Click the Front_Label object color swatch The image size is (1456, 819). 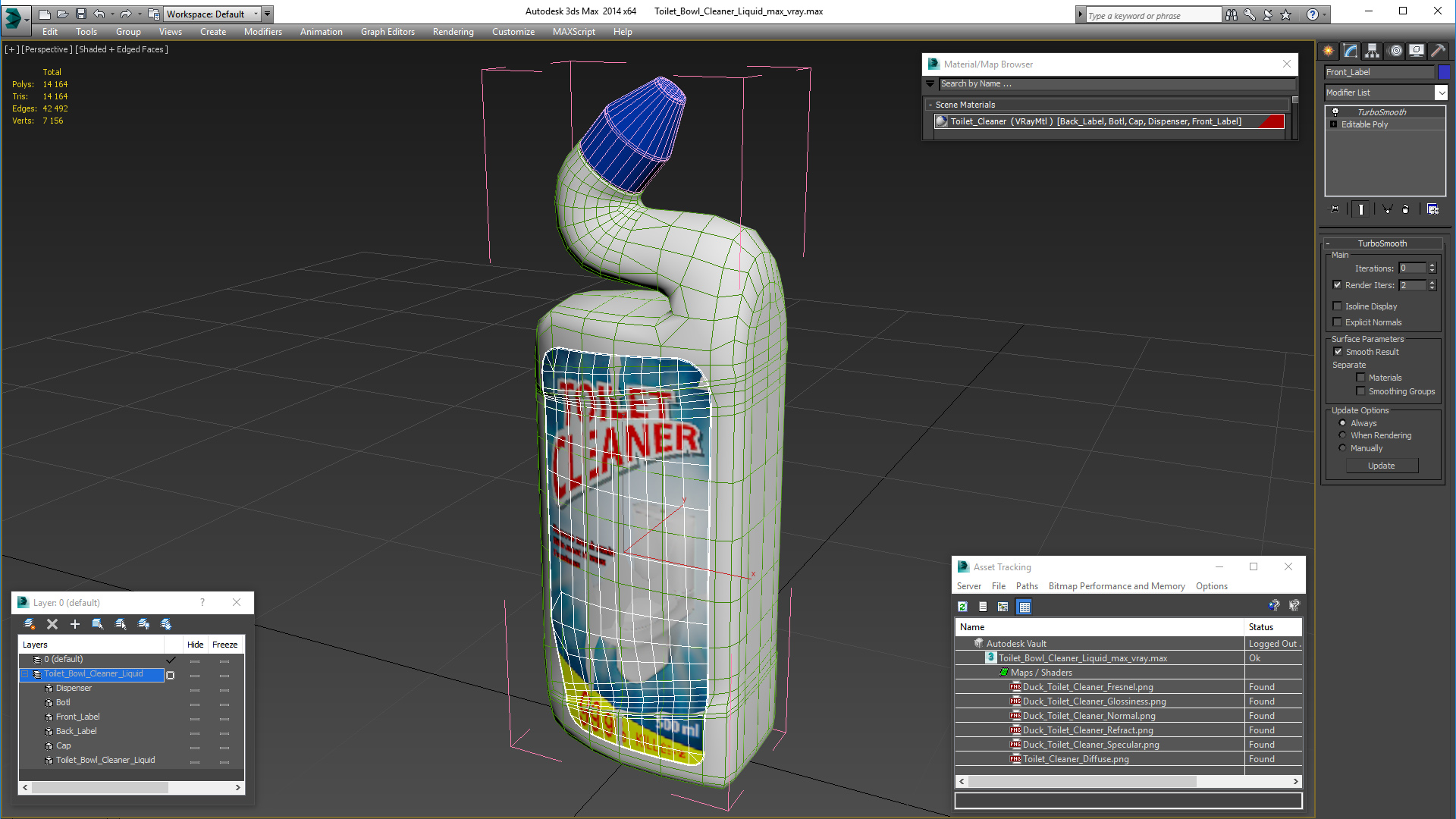tap(1444, 72)
